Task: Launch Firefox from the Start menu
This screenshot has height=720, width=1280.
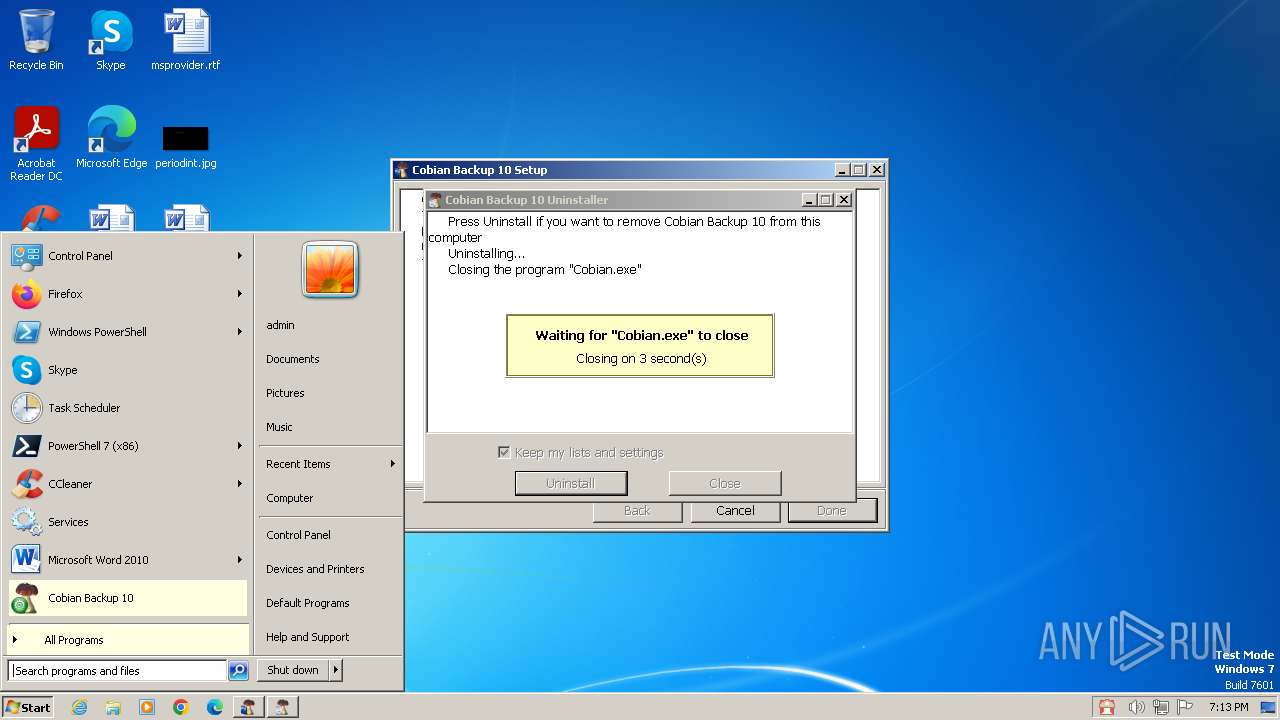Action: point(128,294)
